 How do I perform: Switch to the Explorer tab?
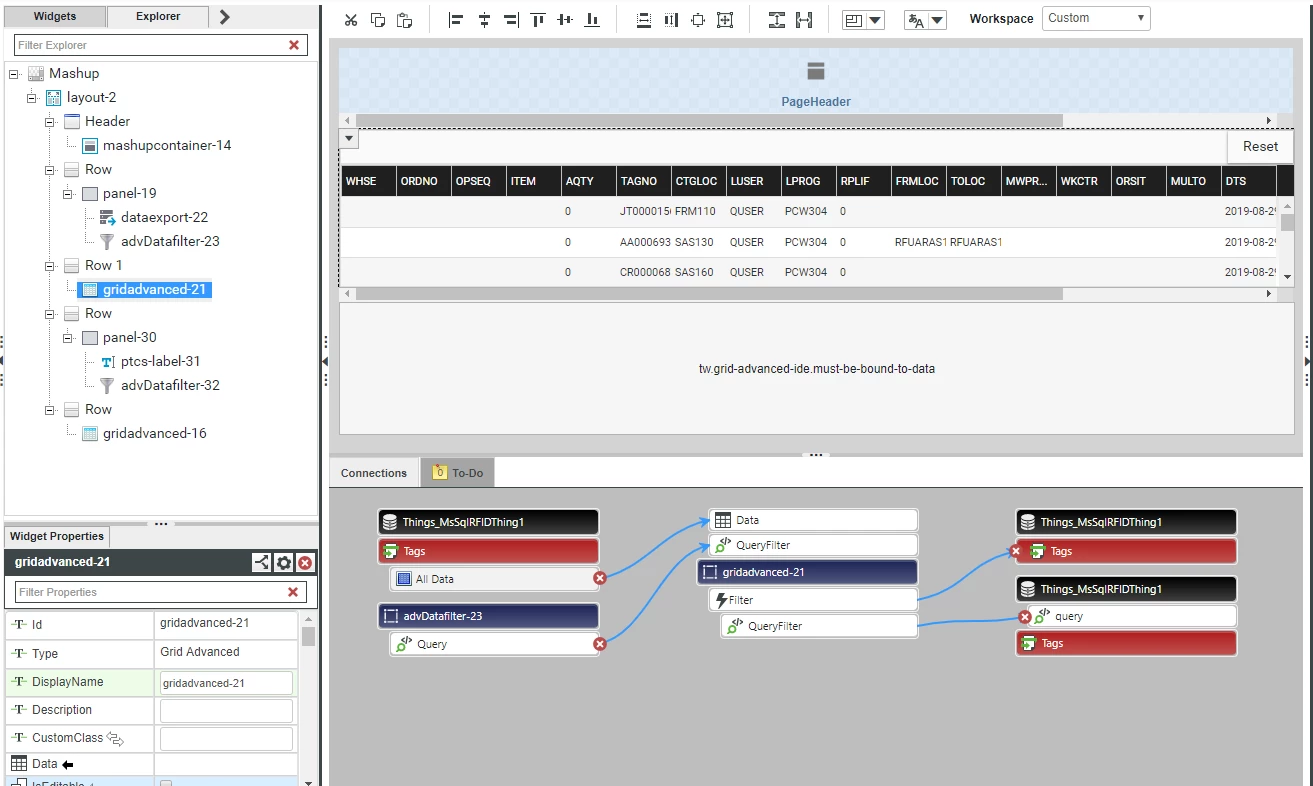158,17
